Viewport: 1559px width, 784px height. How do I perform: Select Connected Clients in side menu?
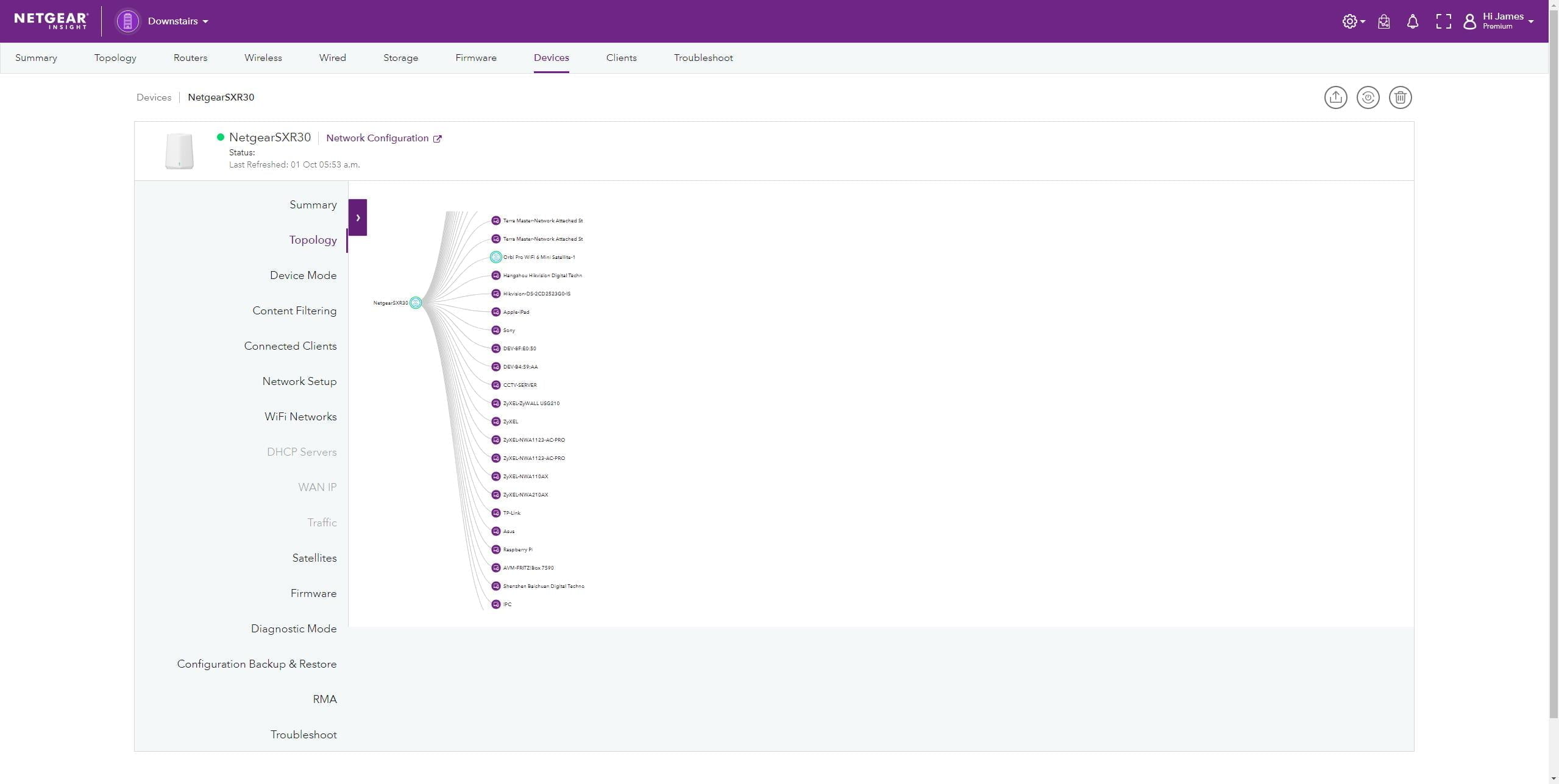click(290, 346)
